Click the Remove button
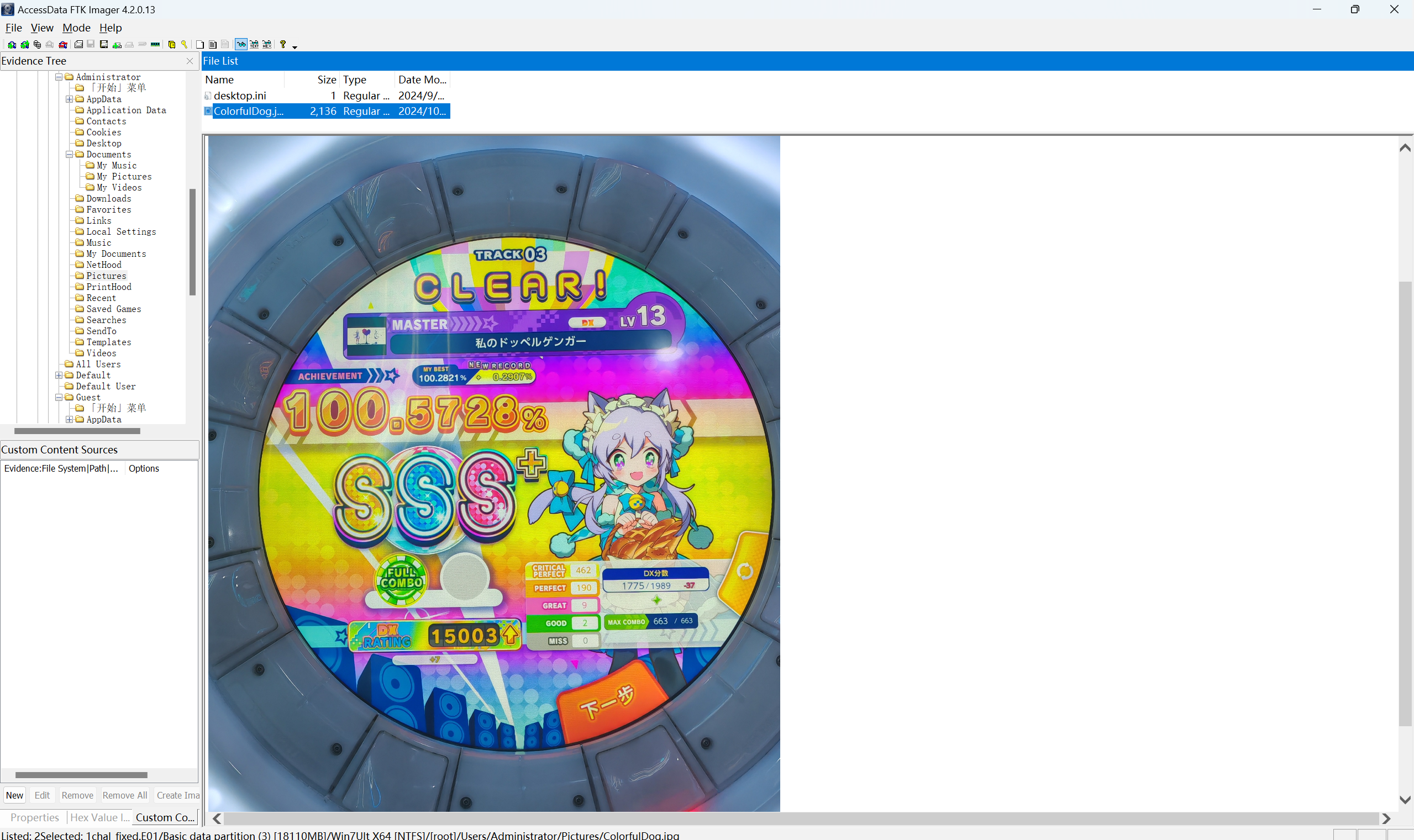The image size is (1414, 840). click(77, 795)
